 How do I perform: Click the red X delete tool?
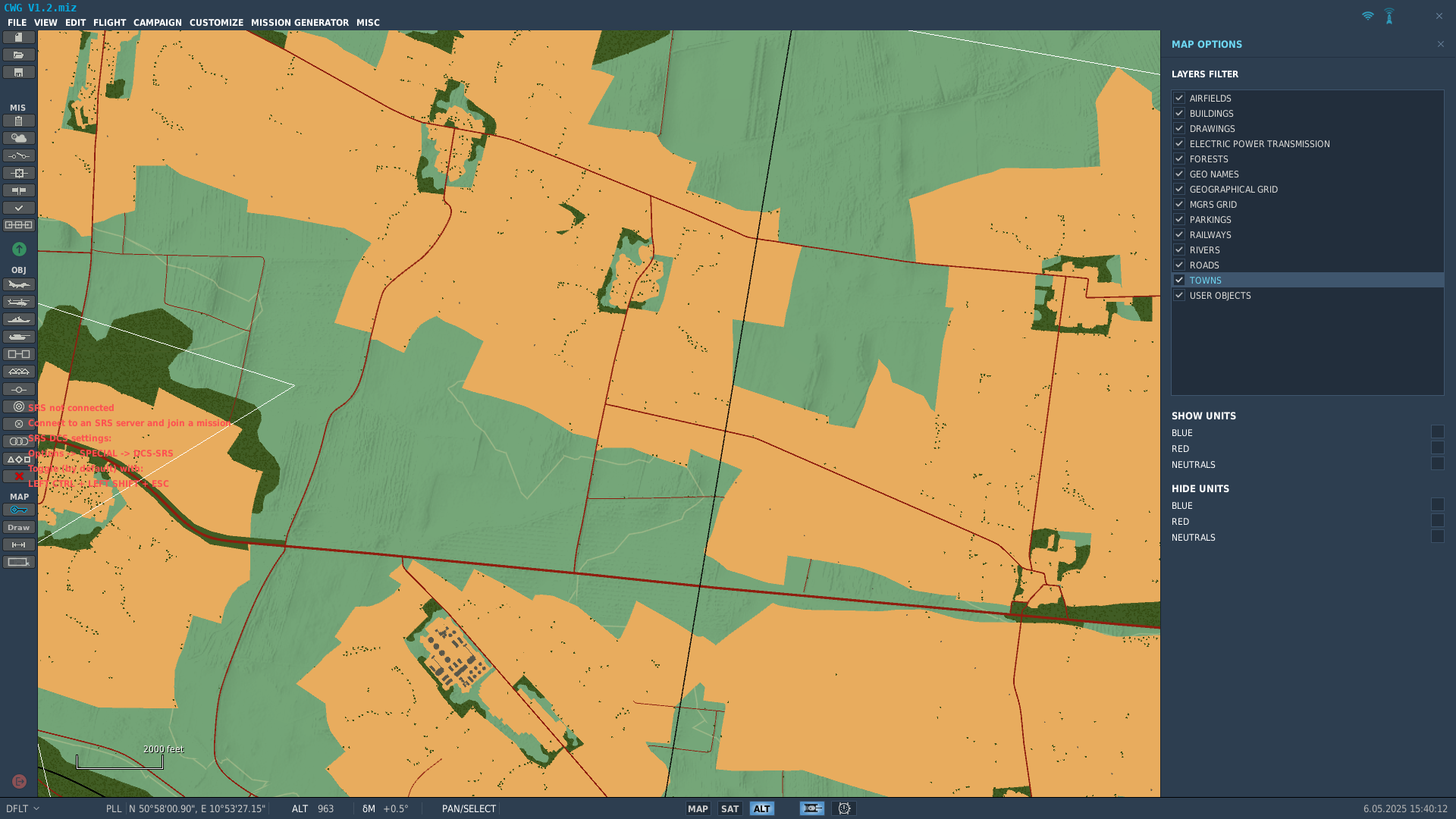18,476
